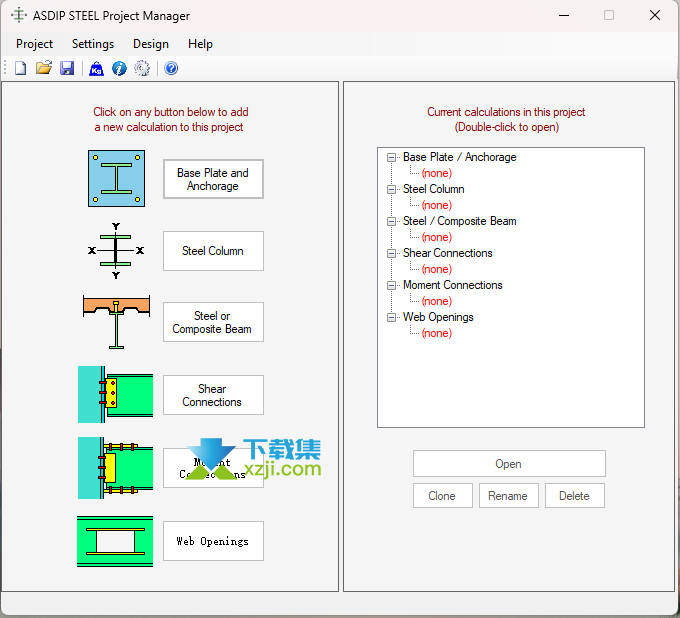Open settings via the gear toolbar icon
680x618 pixels.
142,68
